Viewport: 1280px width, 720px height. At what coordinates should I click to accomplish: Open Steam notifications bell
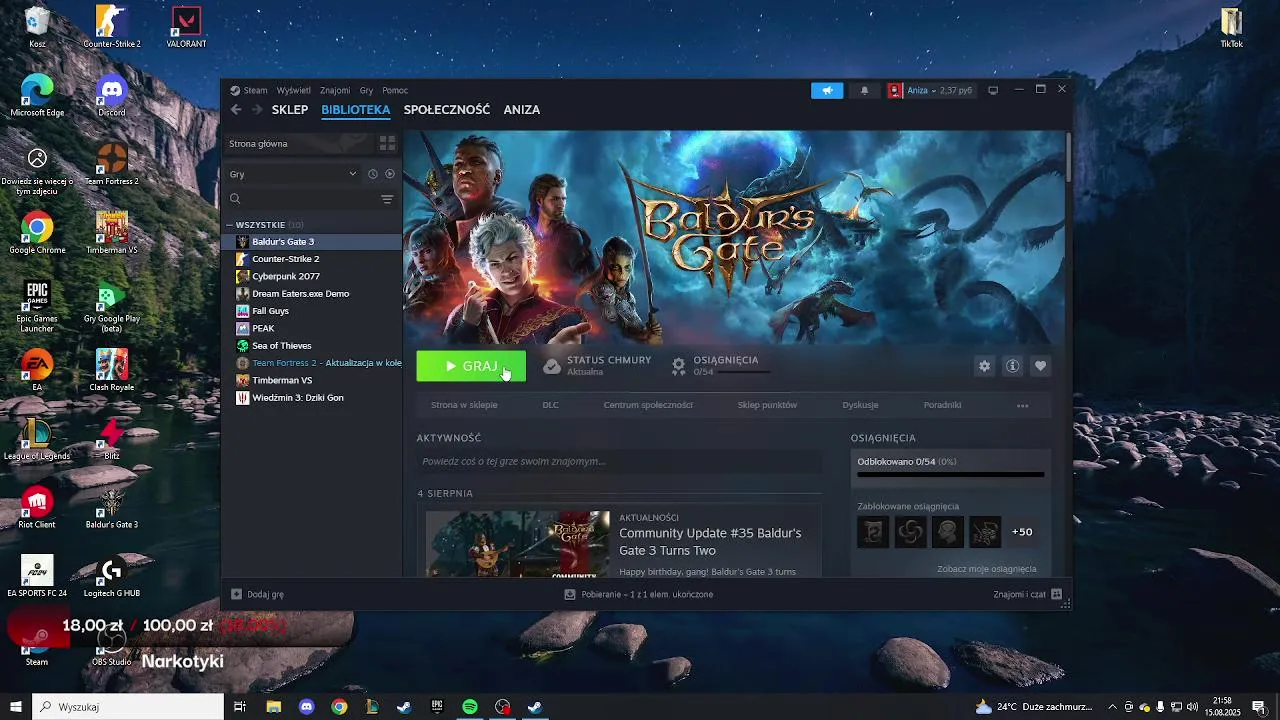[865, 90]
